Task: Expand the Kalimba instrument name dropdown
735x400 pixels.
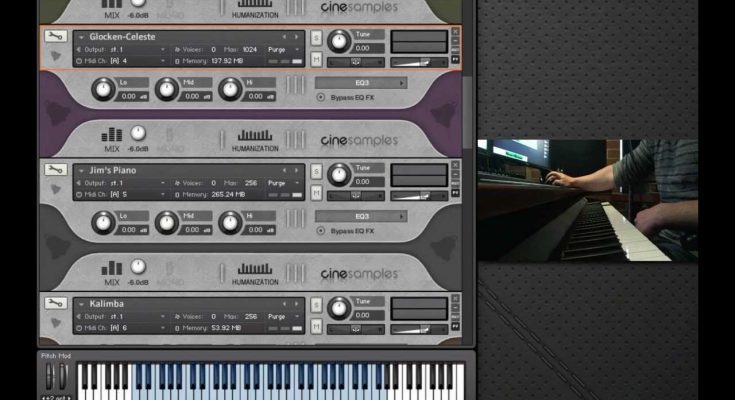Action: click(x=80, y=304)
